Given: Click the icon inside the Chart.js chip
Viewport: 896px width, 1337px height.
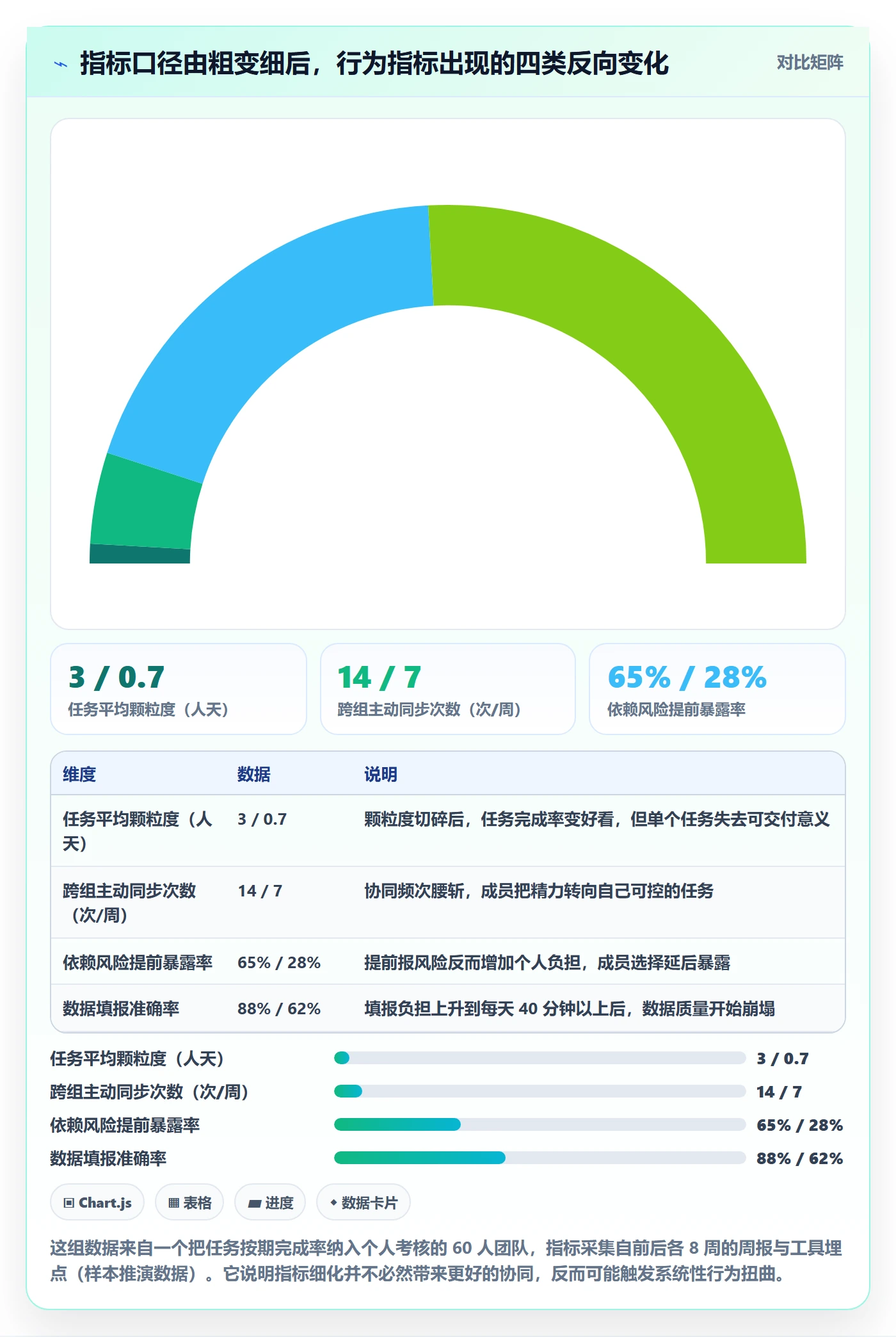Looking at the screenshot, I should (x=69, y=1203).
